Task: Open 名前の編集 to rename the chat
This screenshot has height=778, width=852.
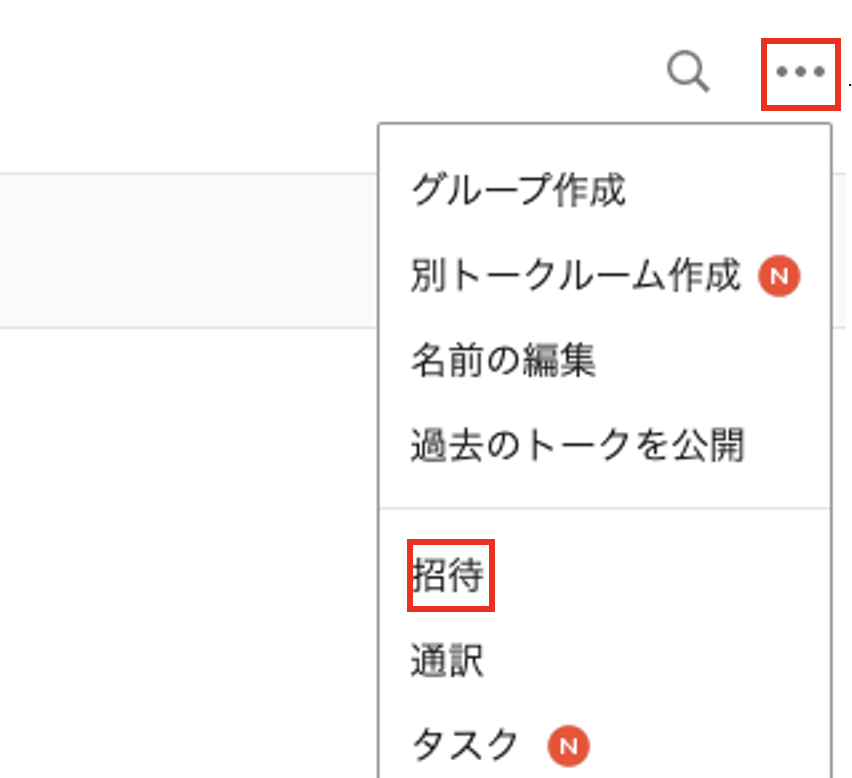Action: [x=503, y=361]
